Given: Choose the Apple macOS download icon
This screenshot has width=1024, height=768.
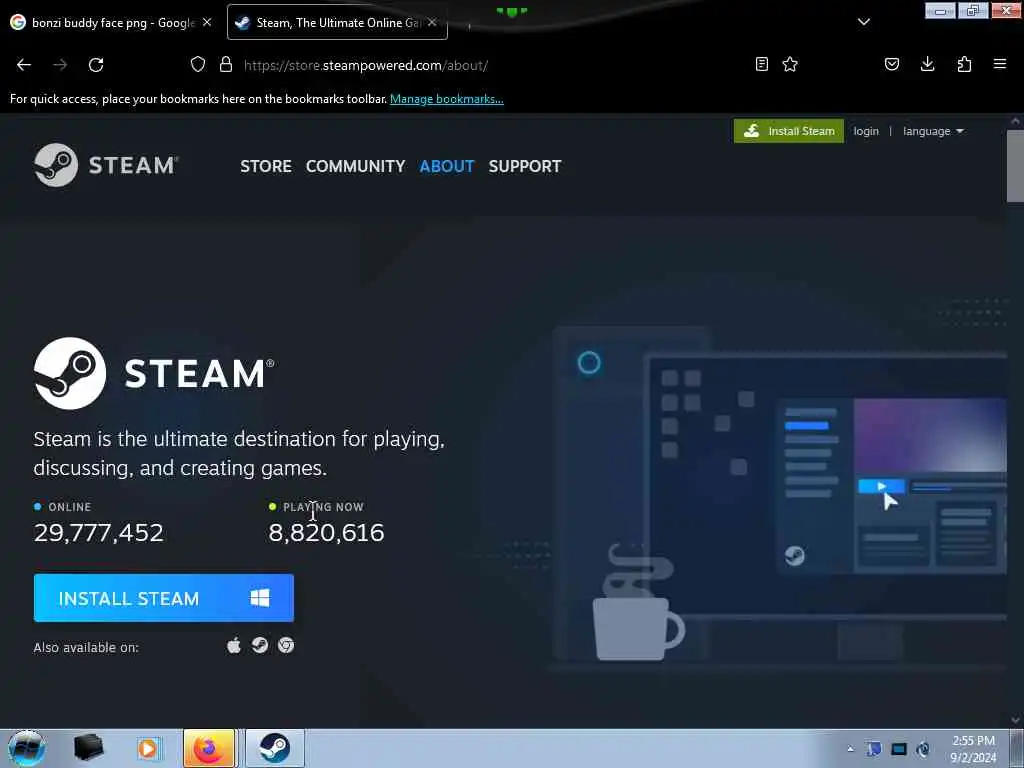Looking at the screenshot, I should tap(234, 645).
